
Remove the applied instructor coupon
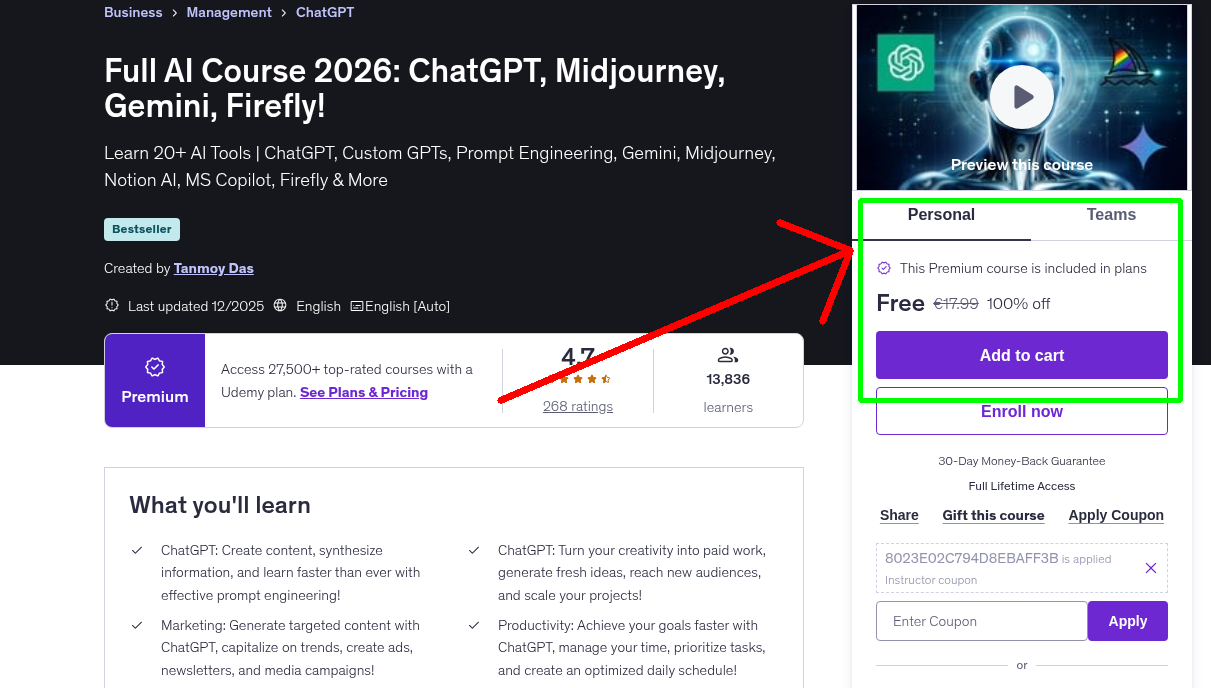point(1150,567)
